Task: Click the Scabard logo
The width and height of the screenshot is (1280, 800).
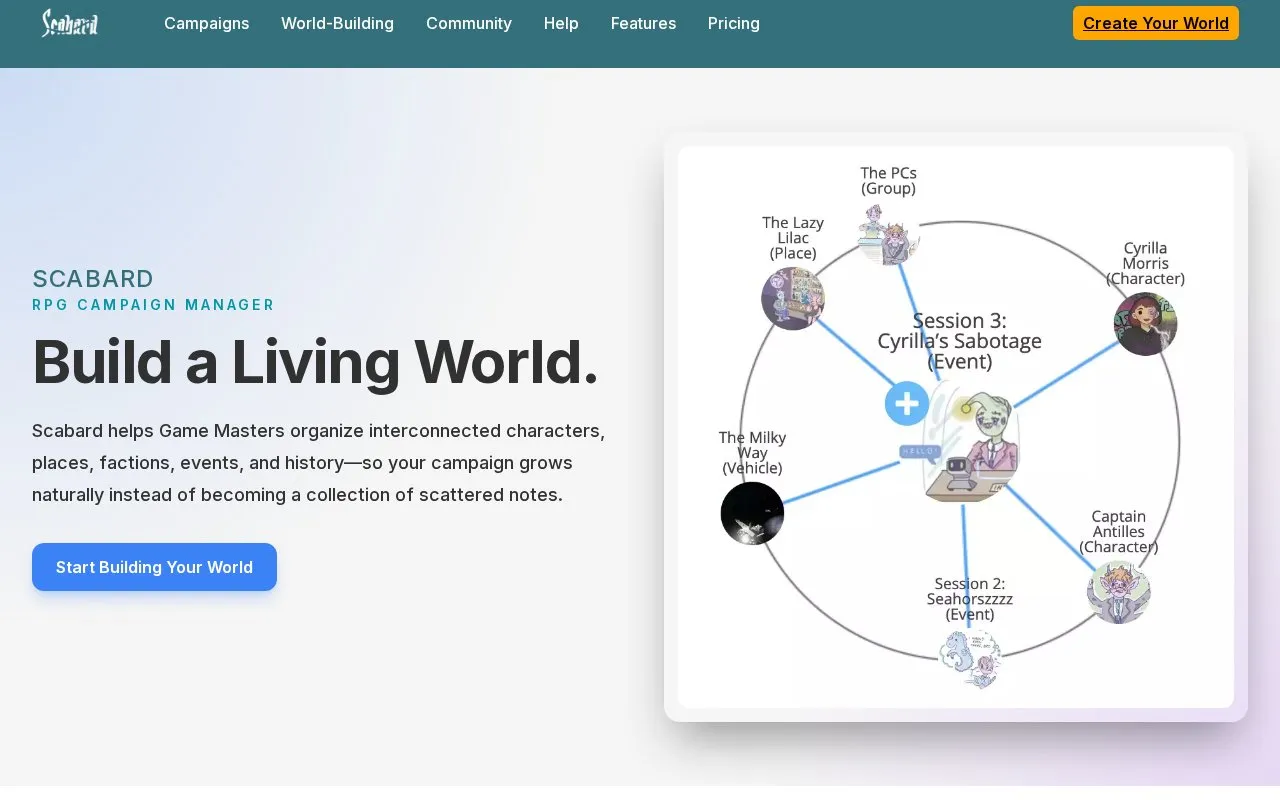Action: click(70, 23)
